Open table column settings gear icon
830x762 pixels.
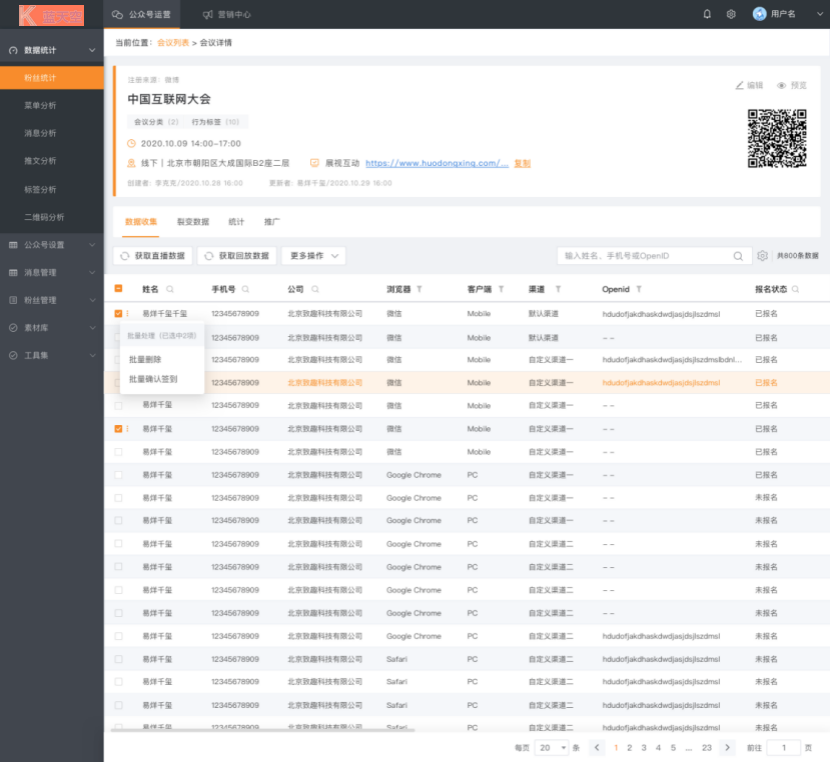click(762, 256)
